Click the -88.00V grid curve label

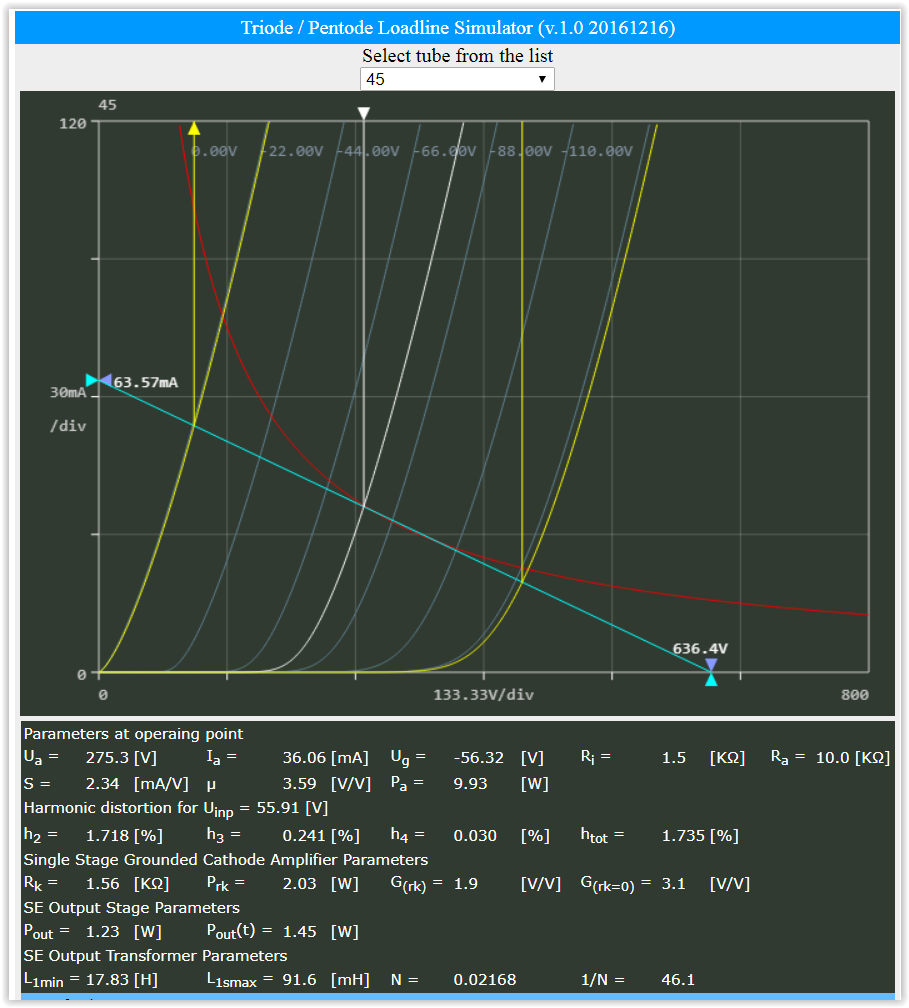521,151
